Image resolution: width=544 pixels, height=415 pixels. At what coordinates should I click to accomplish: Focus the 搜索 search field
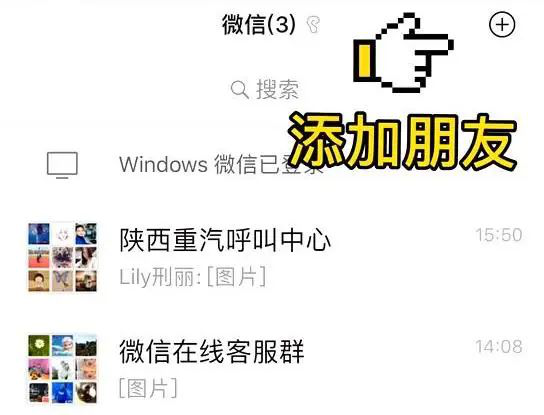[x=265, y=90]
